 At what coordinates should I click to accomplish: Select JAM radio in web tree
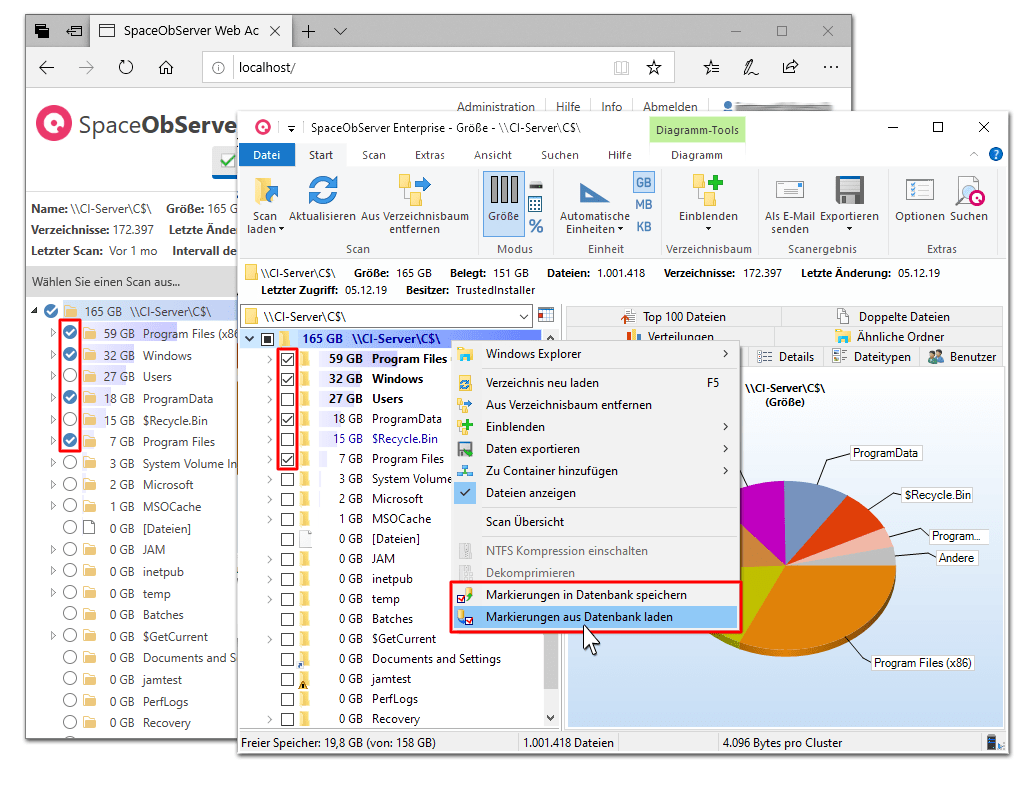tap(70, 549)
